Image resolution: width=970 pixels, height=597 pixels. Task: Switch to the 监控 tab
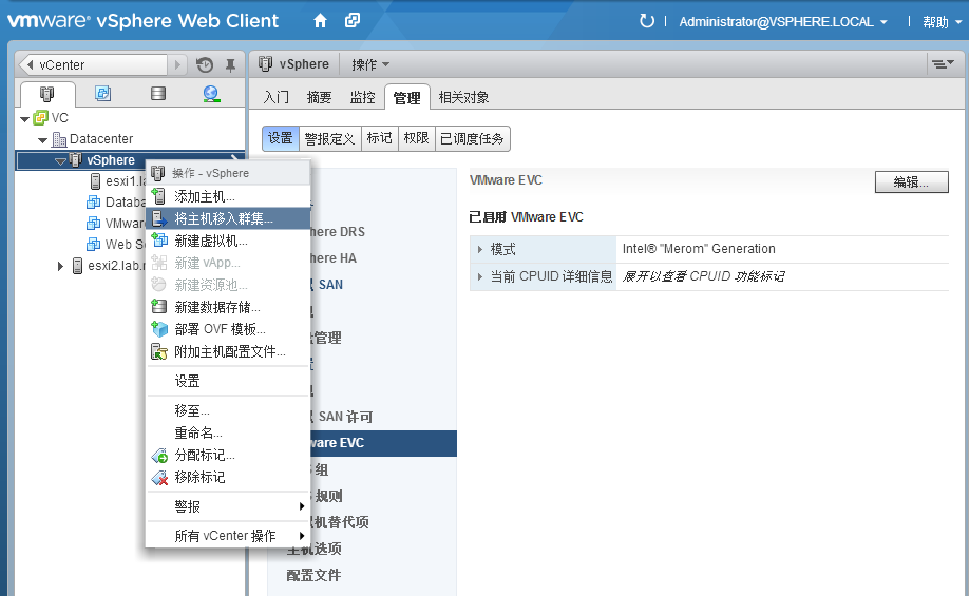click(x=362, y=97)
